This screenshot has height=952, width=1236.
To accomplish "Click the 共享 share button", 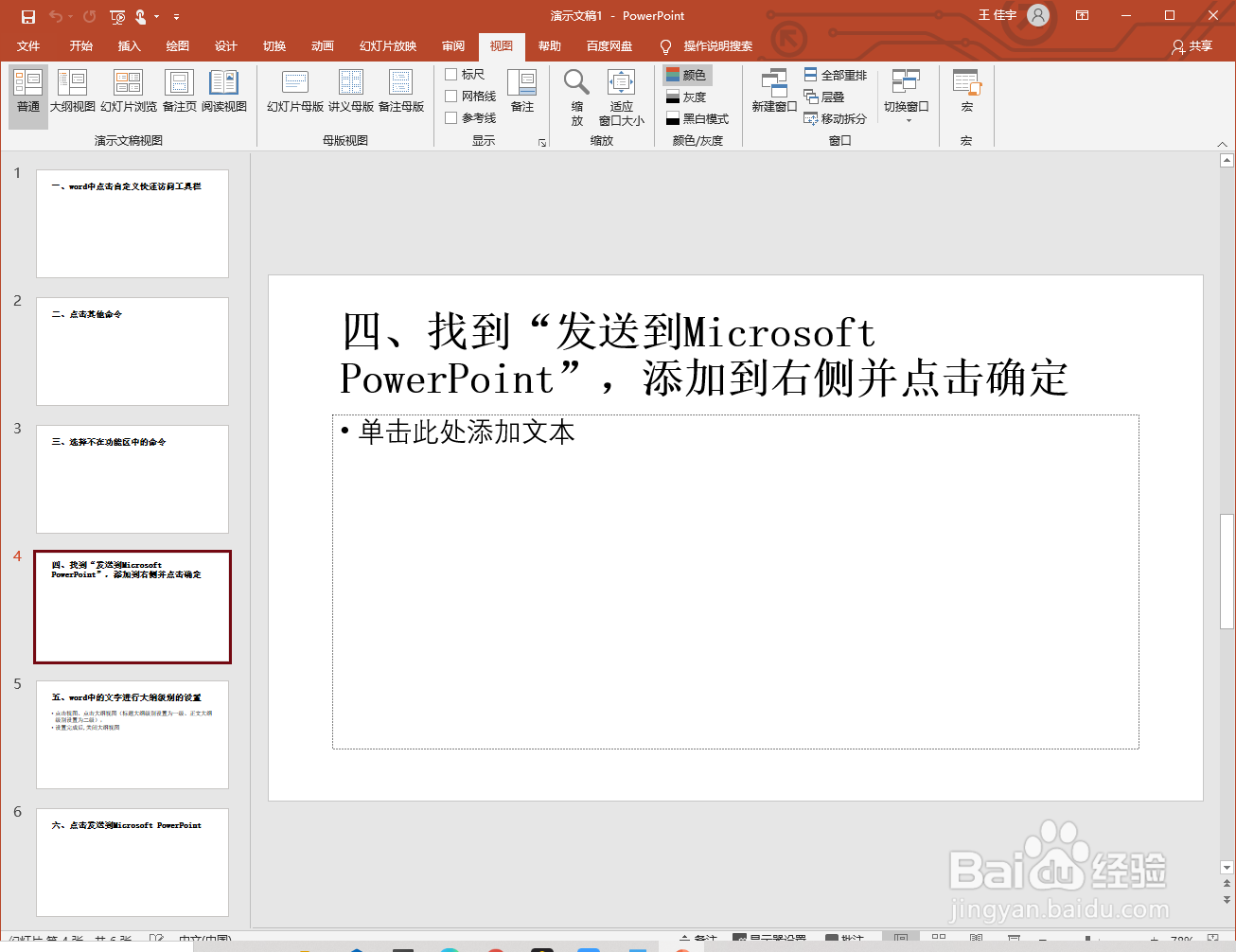I will [1192, 46].
